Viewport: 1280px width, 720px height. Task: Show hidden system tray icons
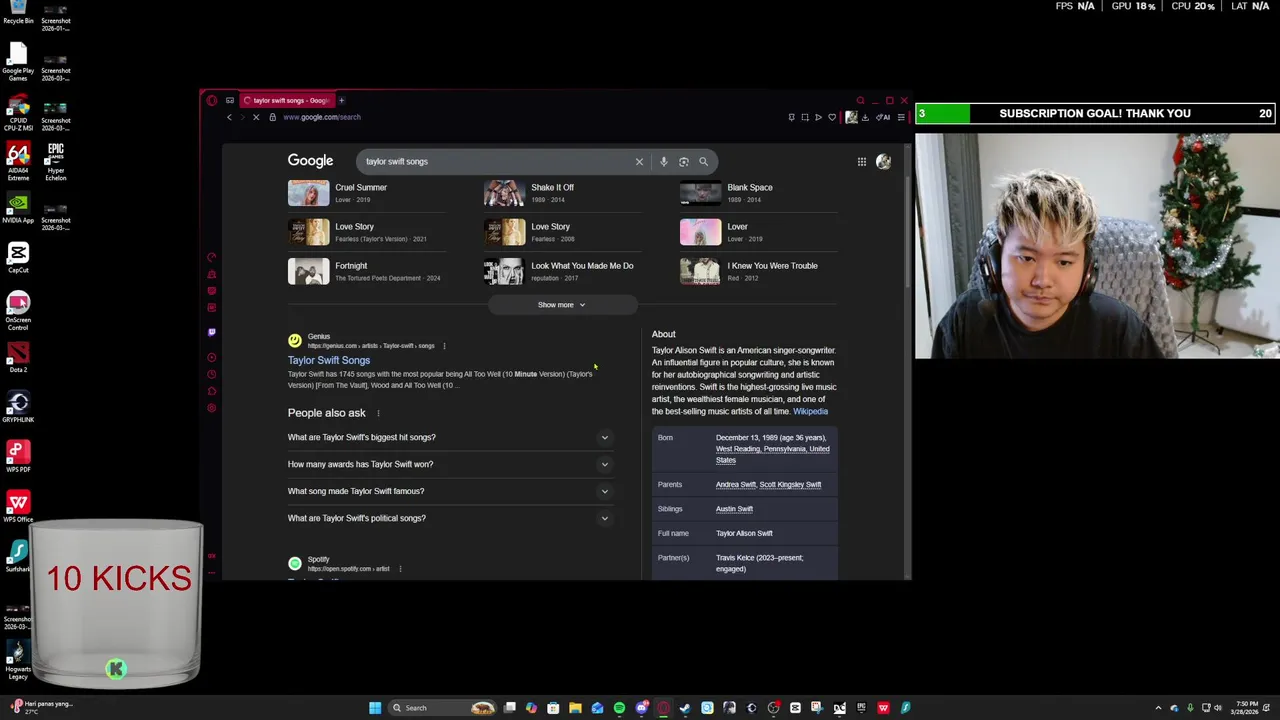[1159, 708]
